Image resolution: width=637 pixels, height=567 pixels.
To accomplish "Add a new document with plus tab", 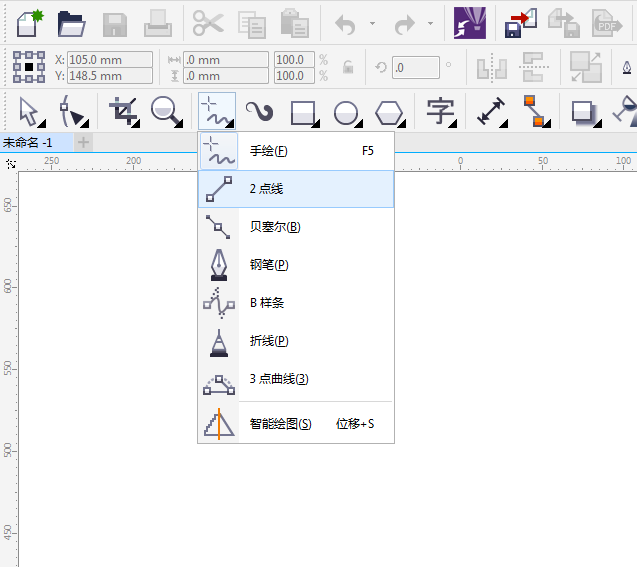I will (x=83, y=143).
